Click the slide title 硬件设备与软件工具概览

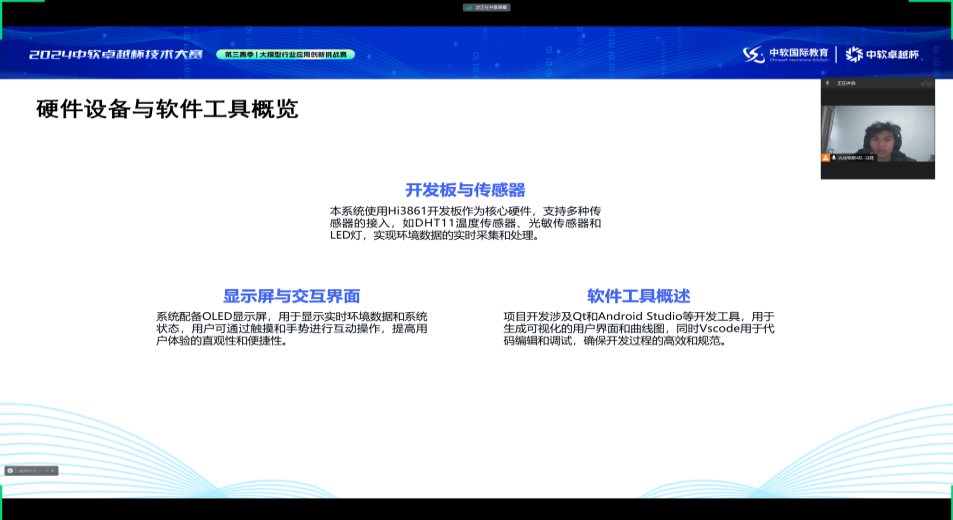click(x=167, y=110)
